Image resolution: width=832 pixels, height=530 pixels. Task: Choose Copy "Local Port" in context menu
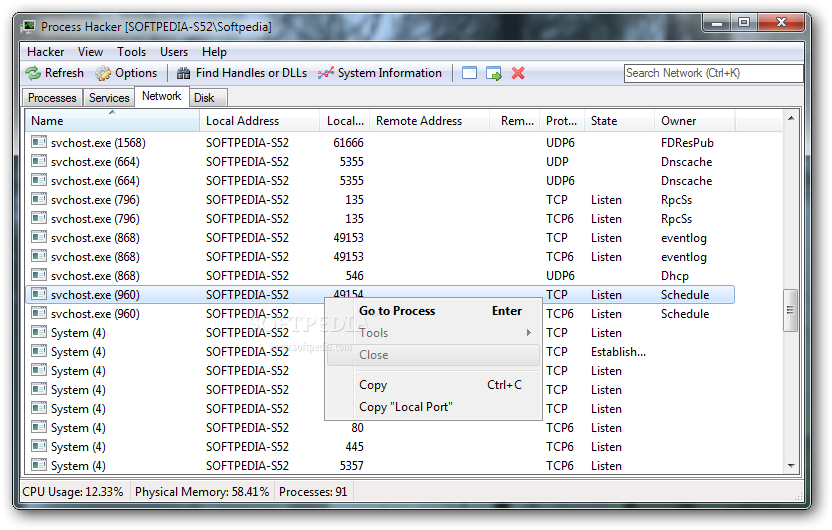[x=433, y=407]
